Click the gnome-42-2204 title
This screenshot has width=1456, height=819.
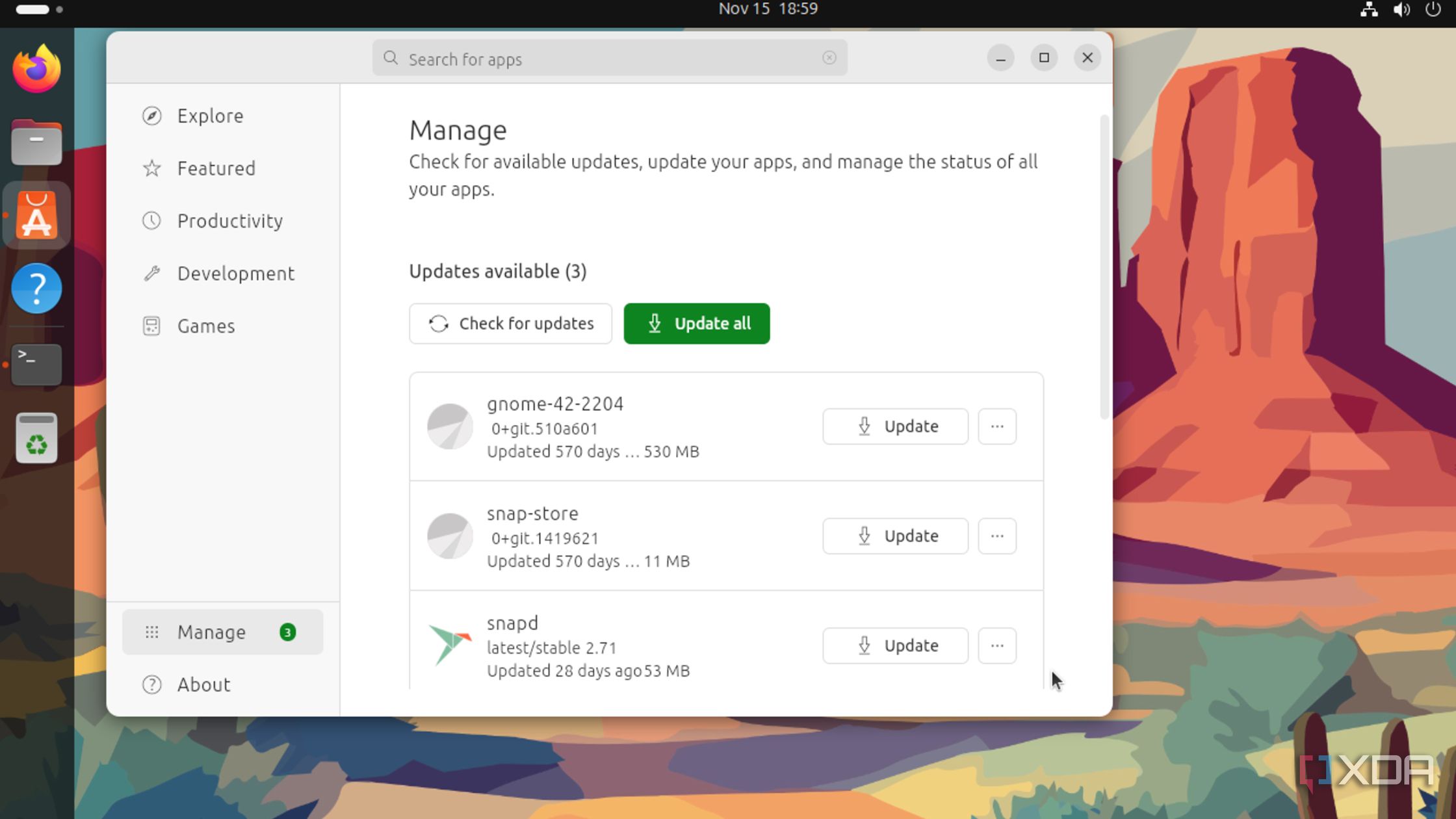[x=555, y=404]
